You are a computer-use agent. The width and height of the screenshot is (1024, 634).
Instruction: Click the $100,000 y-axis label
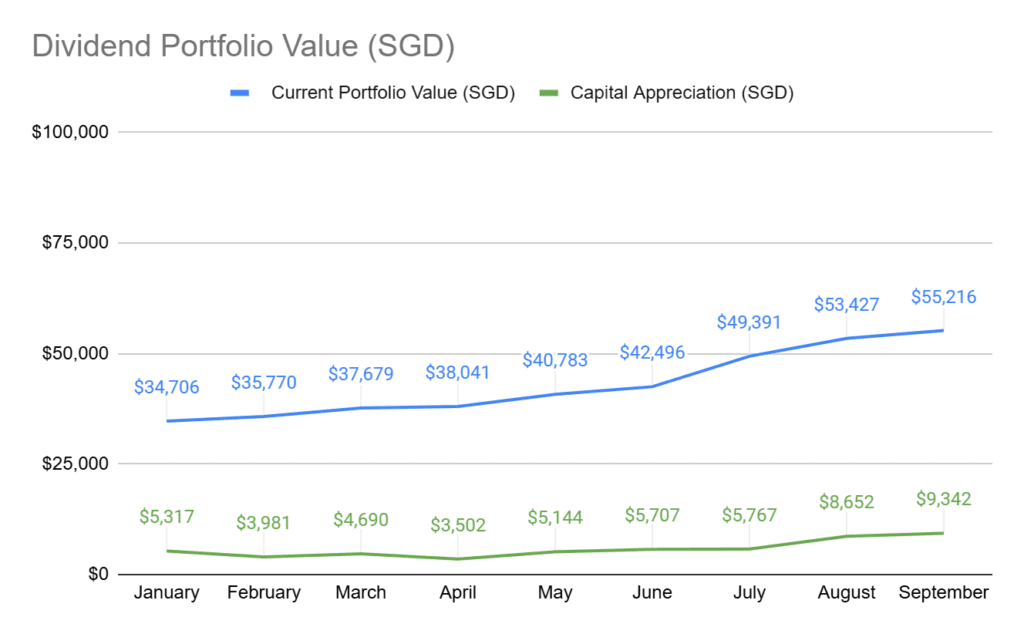coord(71,132)
